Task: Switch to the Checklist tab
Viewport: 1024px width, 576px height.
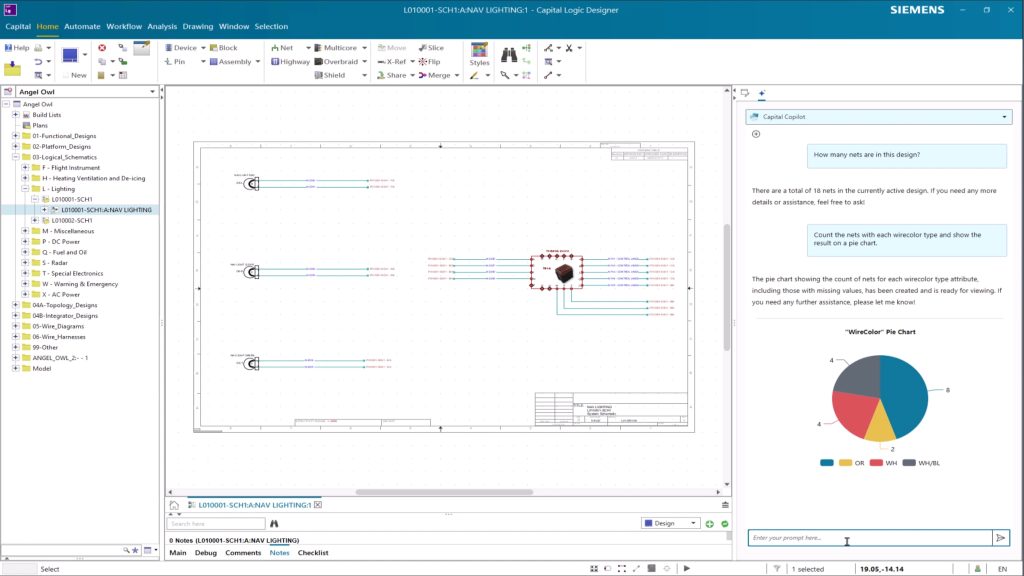Action: point(313,553)
